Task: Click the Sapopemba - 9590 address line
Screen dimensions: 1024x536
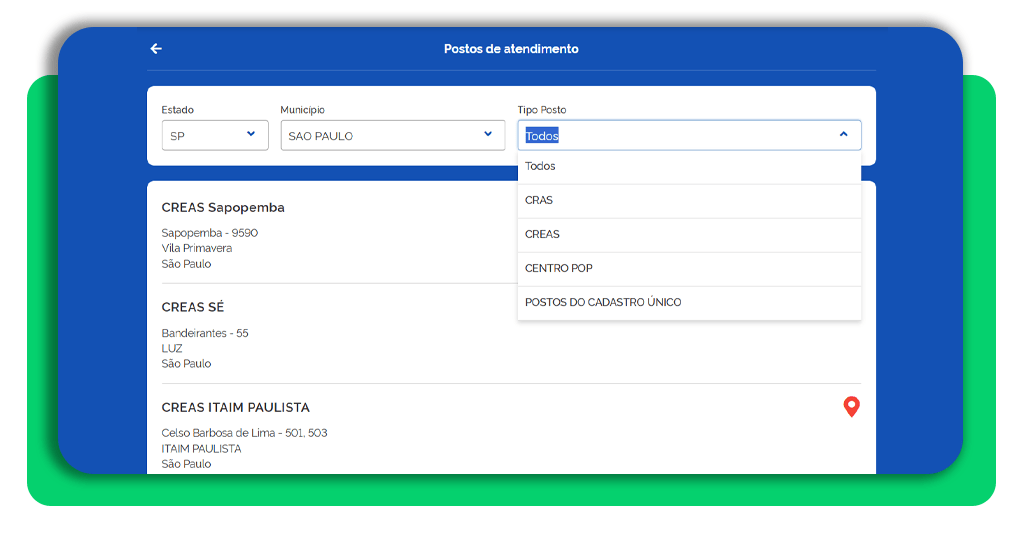Action: 210,233
